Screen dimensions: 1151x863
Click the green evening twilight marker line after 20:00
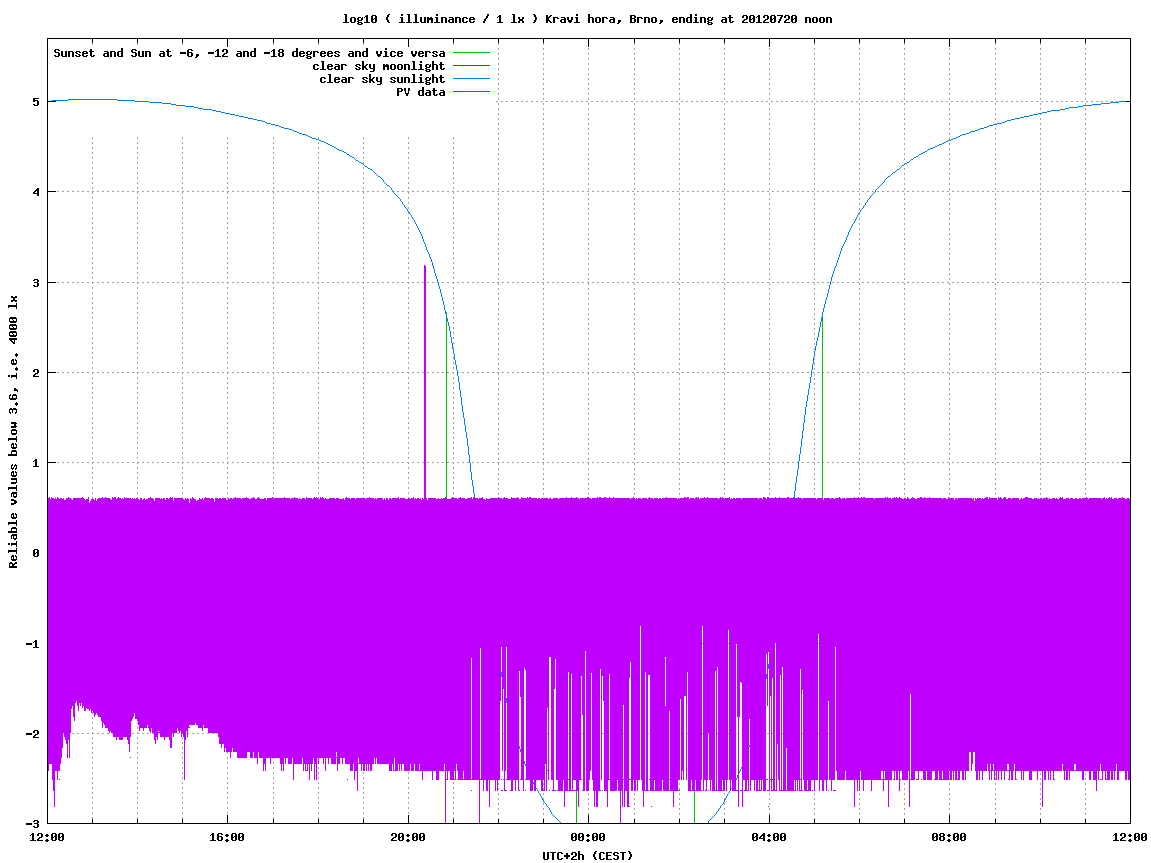[x=446, y=405]
